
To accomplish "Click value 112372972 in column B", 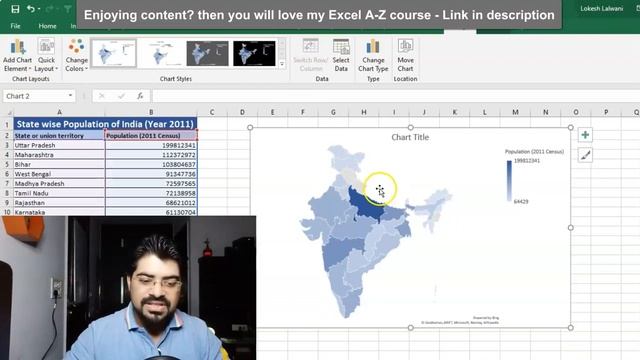I will [x=151, y=155].
